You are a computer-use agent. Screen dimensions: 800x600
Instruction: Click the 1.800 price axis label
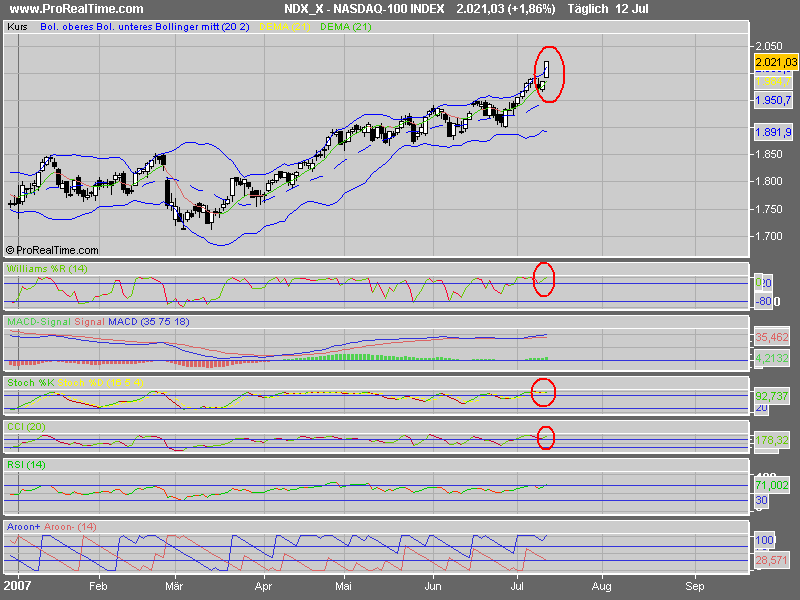point(768,181)
